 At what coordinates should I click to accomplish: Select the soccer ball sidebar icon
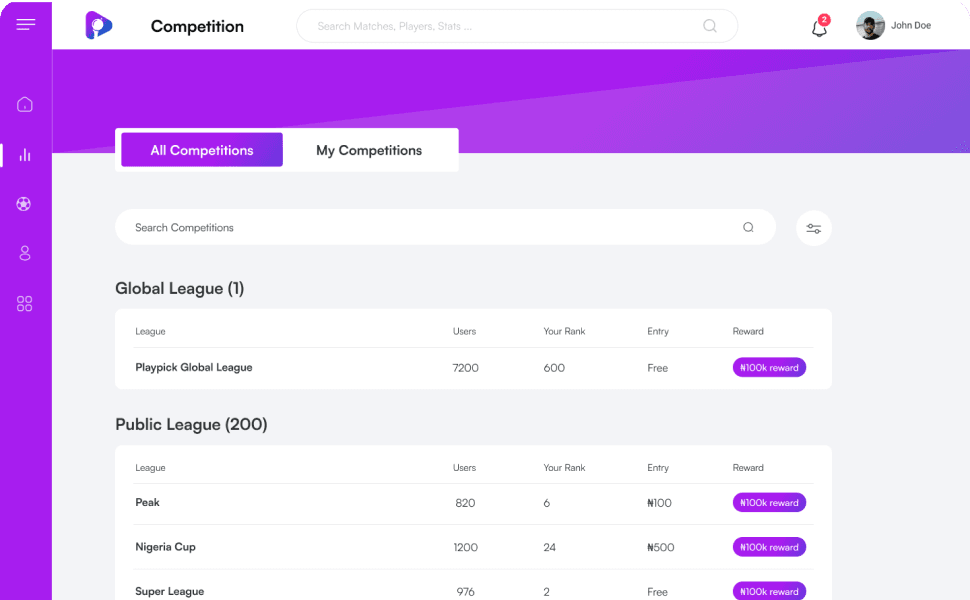[25, 204]
